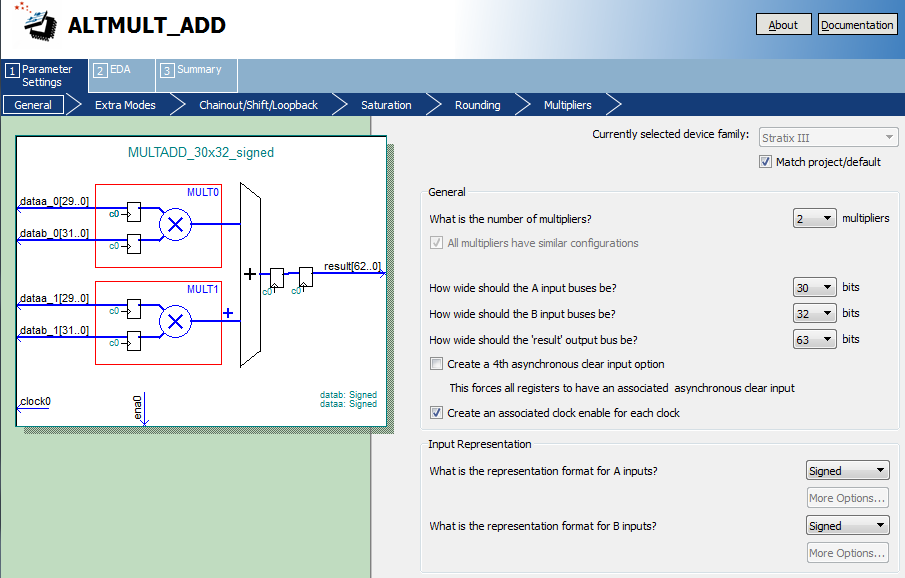Click the MULT1 multiplier symbol in diagram
The height and width of the screenshot is (578, 905).
coord(175,321)
